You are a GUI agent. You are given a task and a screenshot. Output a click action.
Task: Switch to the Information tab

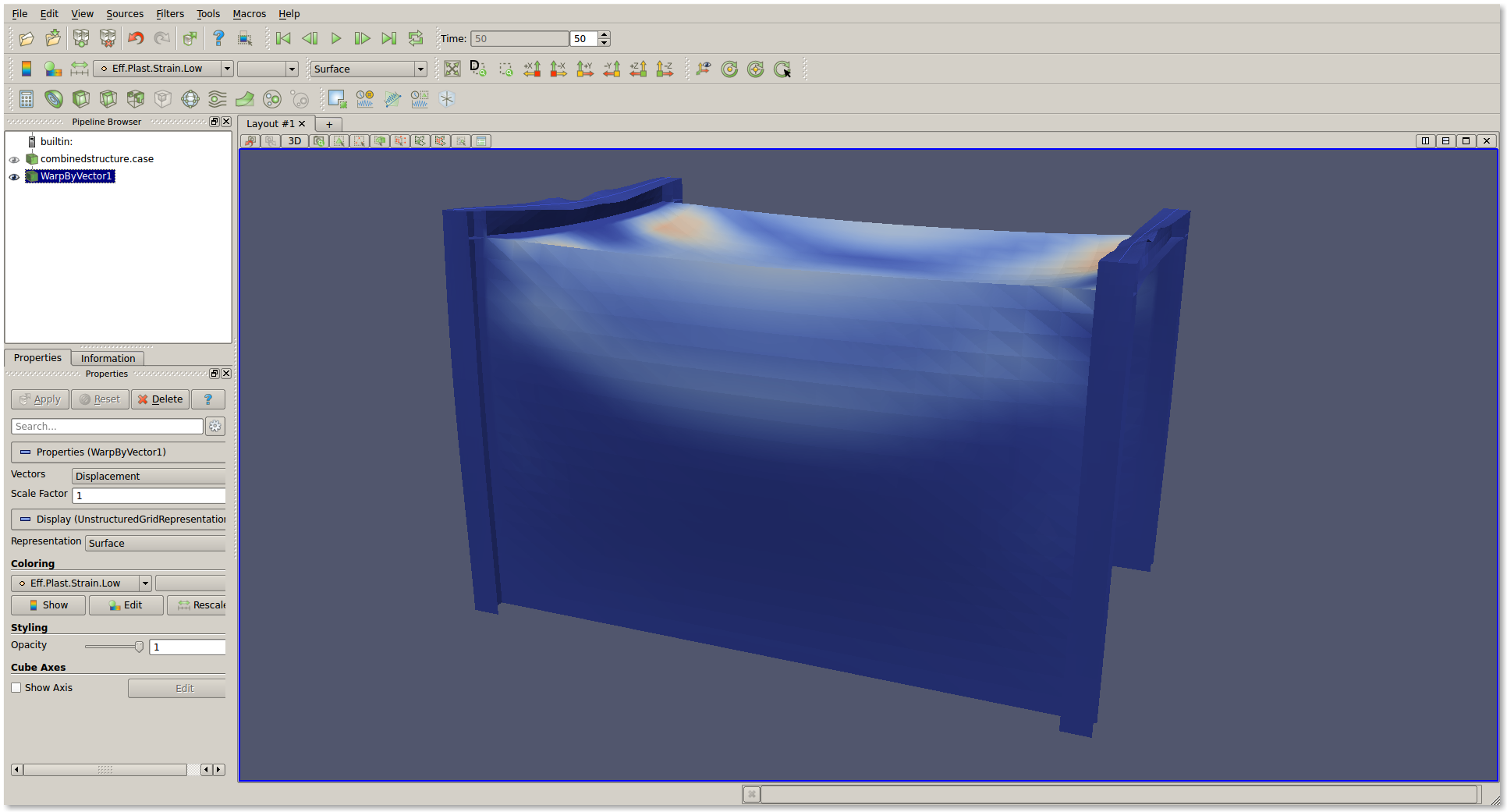(108, 358)
